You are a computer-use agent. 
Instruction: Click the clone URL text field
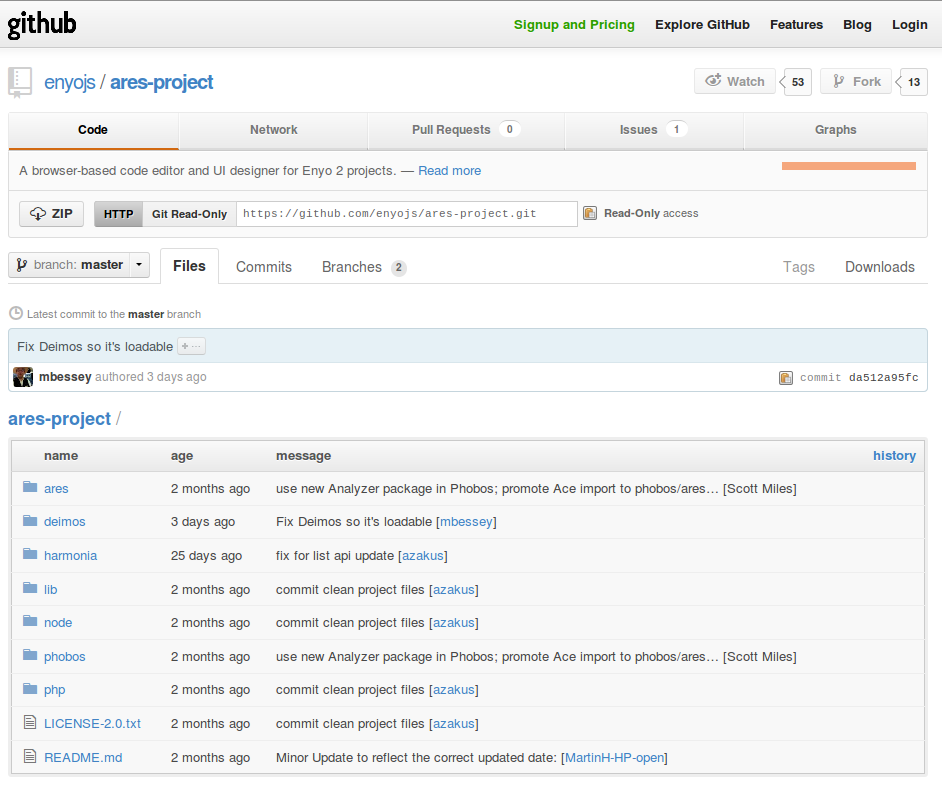tap(407, 214)
